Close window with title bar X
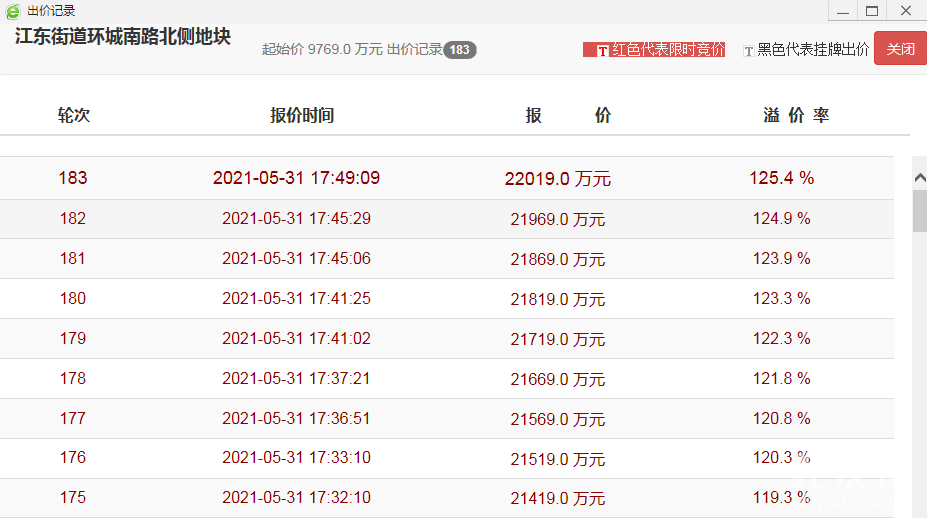This screenshot has height=518, width=927. [905, 11]
